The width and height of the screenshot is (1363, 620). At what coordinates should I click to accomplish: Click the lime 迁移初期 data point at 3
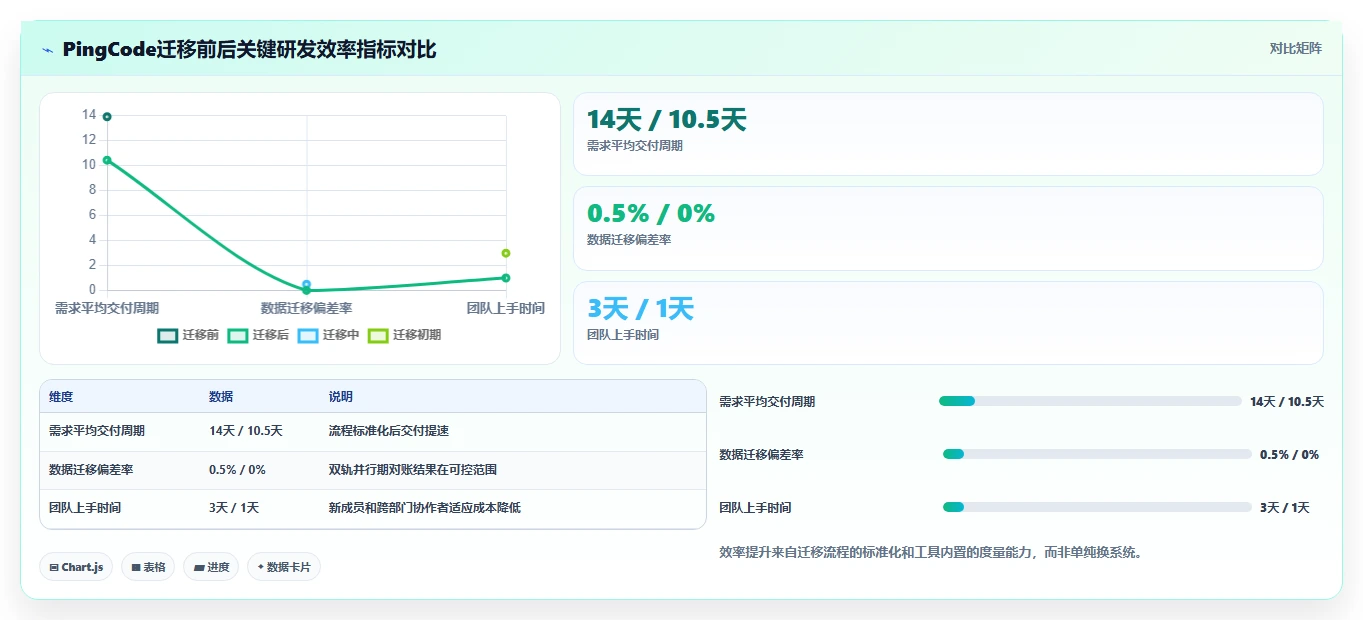click(x=506, y=253)
